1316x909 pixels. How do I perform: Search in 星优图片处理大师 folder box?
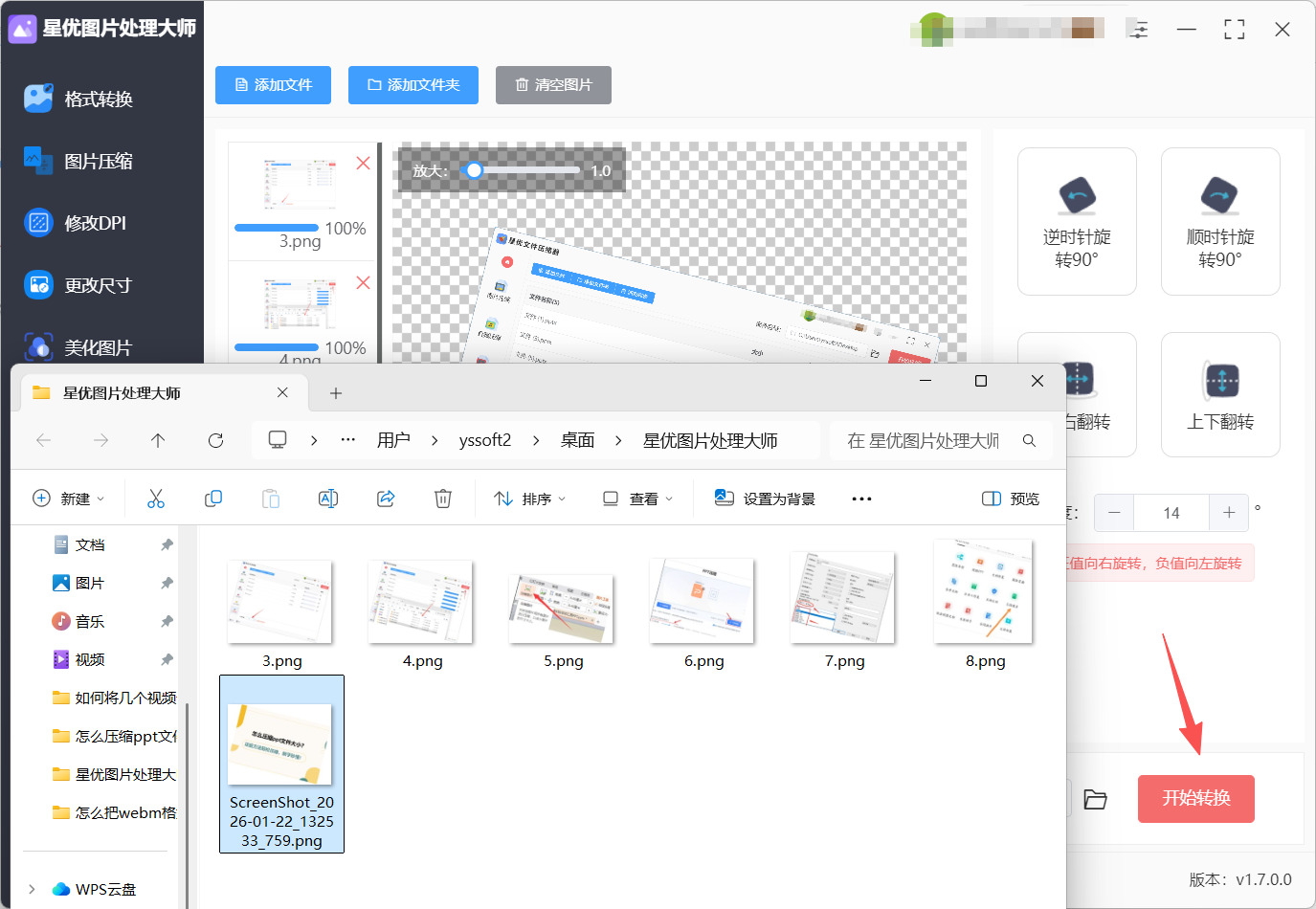(x=942, y=440)
